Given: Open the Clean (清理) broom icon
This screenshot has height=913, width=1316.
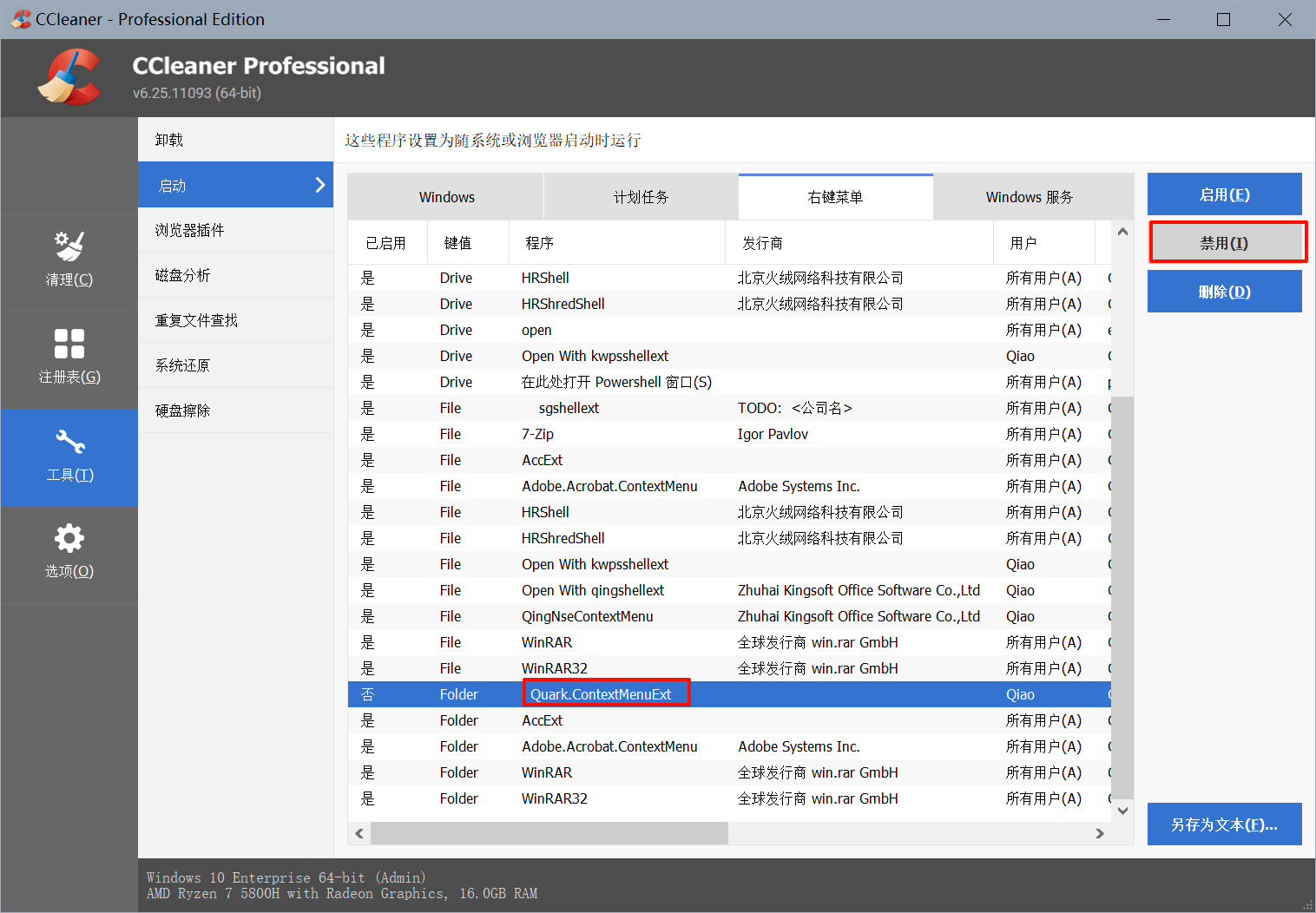Looking at the screenshot, I should [x=69, y=246].
